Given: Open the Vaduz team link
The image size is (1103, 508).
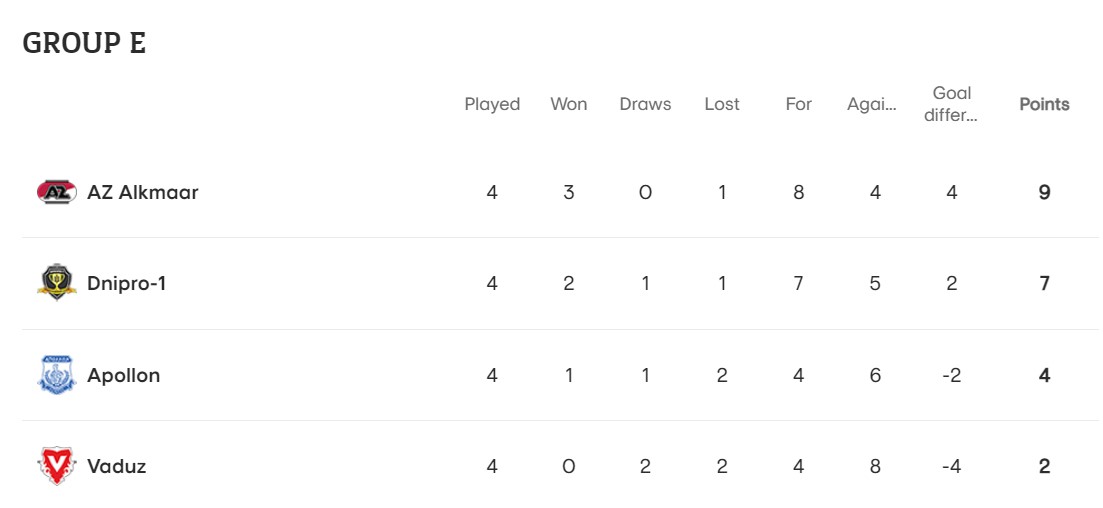Looking at the screenshot, I should pos(117,466).
